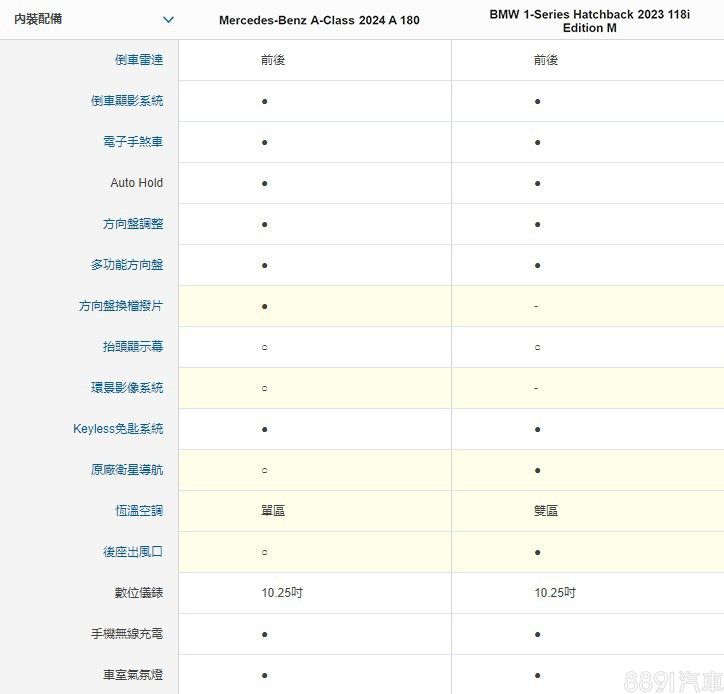Click the 抬頭顯示幕 feature link
This screenshot has height=694, width=724.
(133, 347)
